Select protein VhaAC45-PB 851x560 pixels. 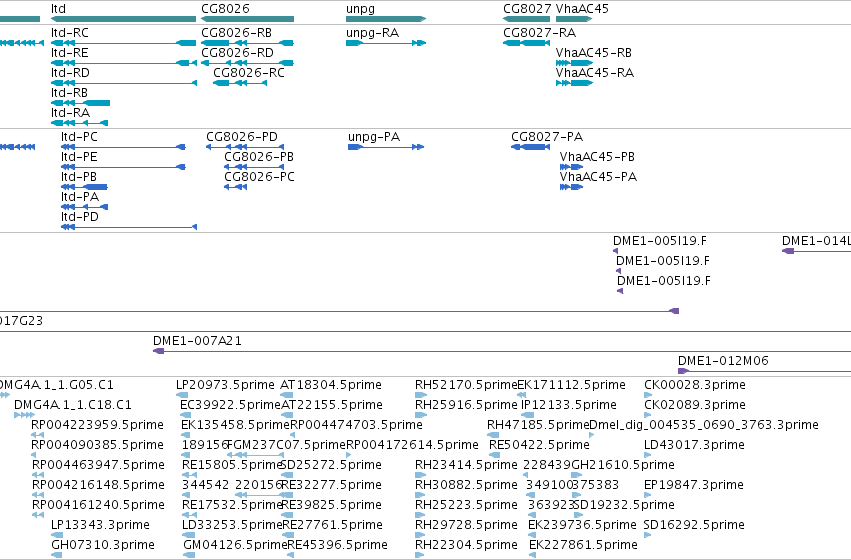tap(597, 157)
